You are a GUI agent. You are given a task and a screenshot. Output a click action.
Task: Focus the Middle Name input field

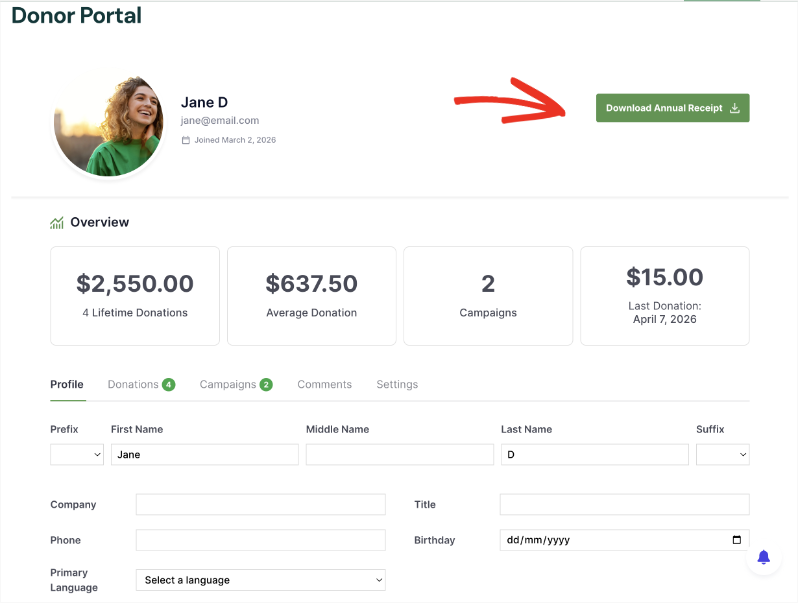(x=400, y=454)
